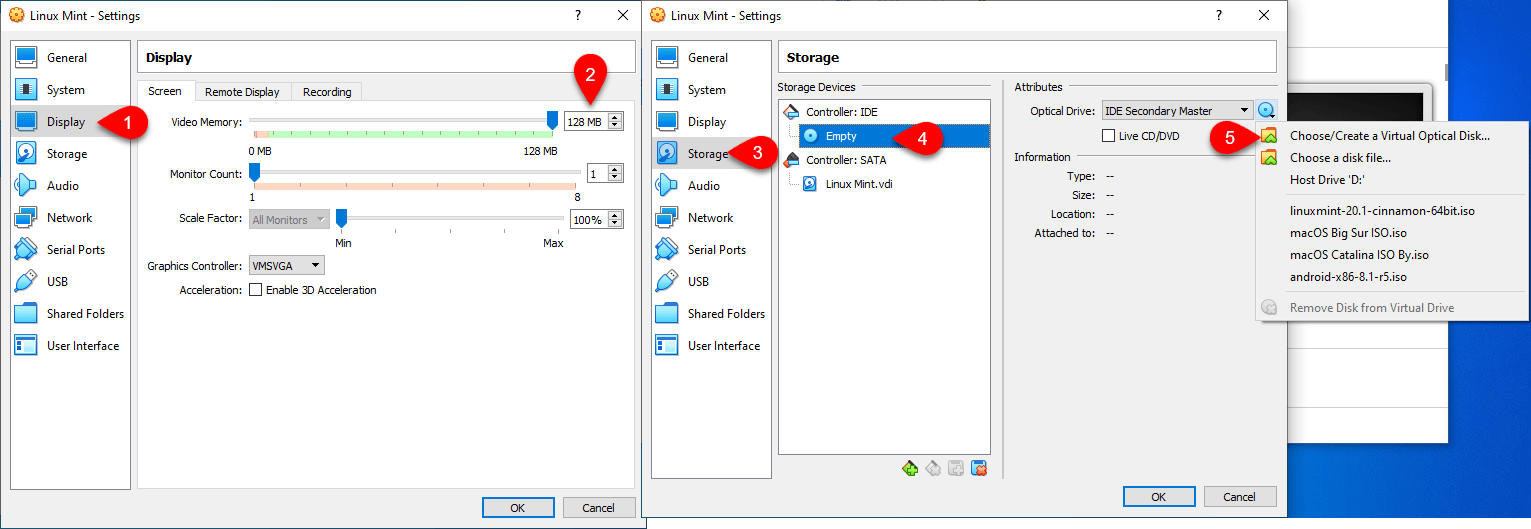Select Display category in the left settings window
Image resolution: width=1531 pixels, height=529 pixels.
click(70, 122)
